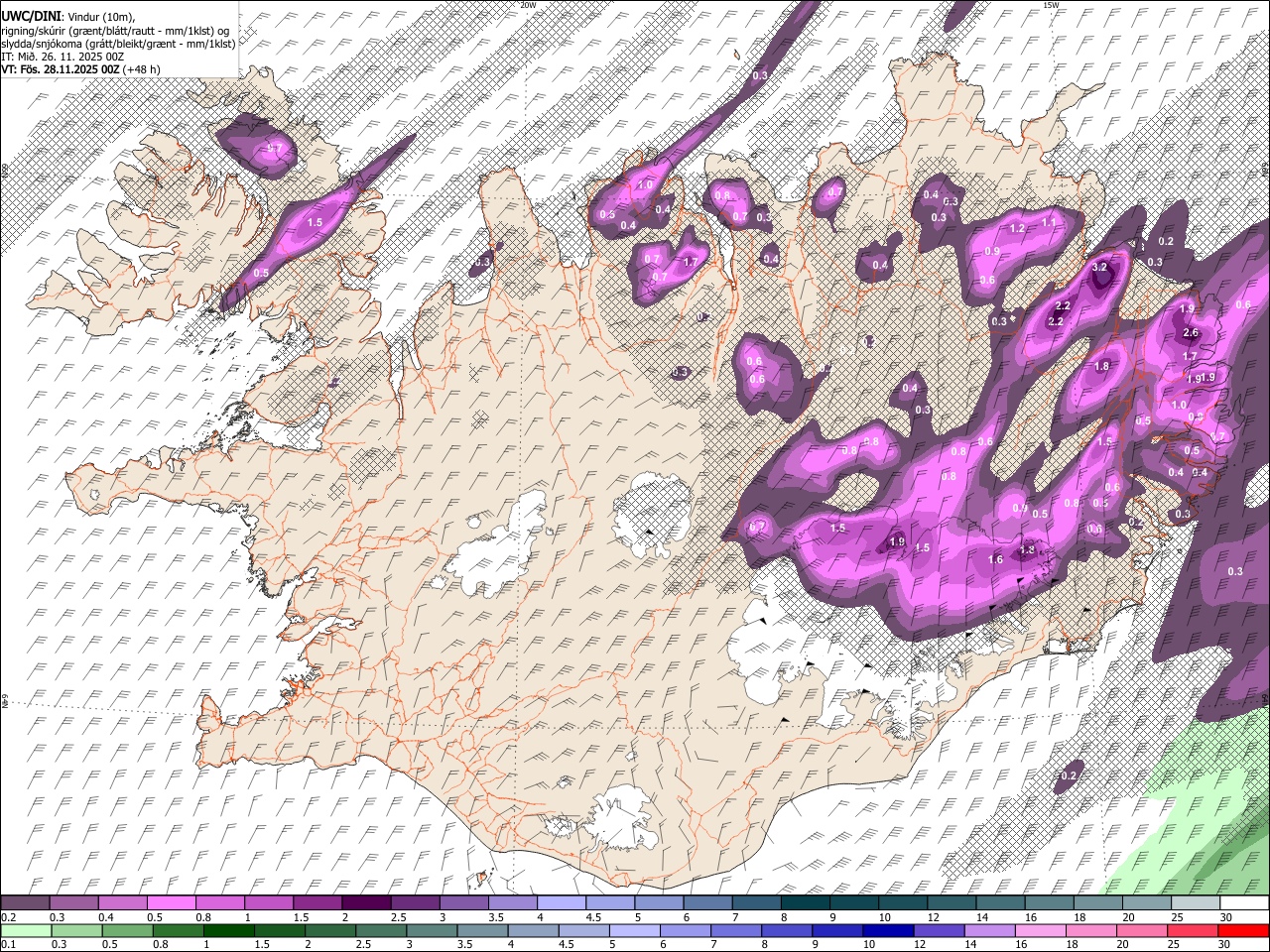
Task: Click the 'rigning/skúrir' legend description line
Action: click(115, 31)
